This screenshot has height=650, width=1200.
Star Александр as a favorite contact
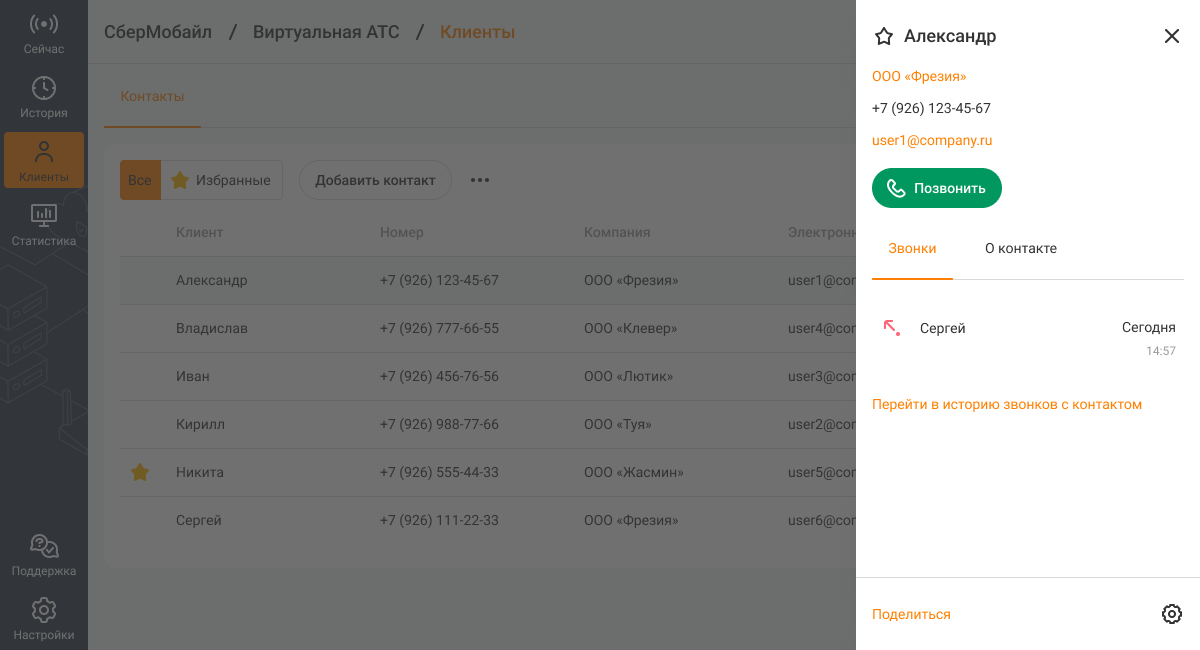point(883,37)
